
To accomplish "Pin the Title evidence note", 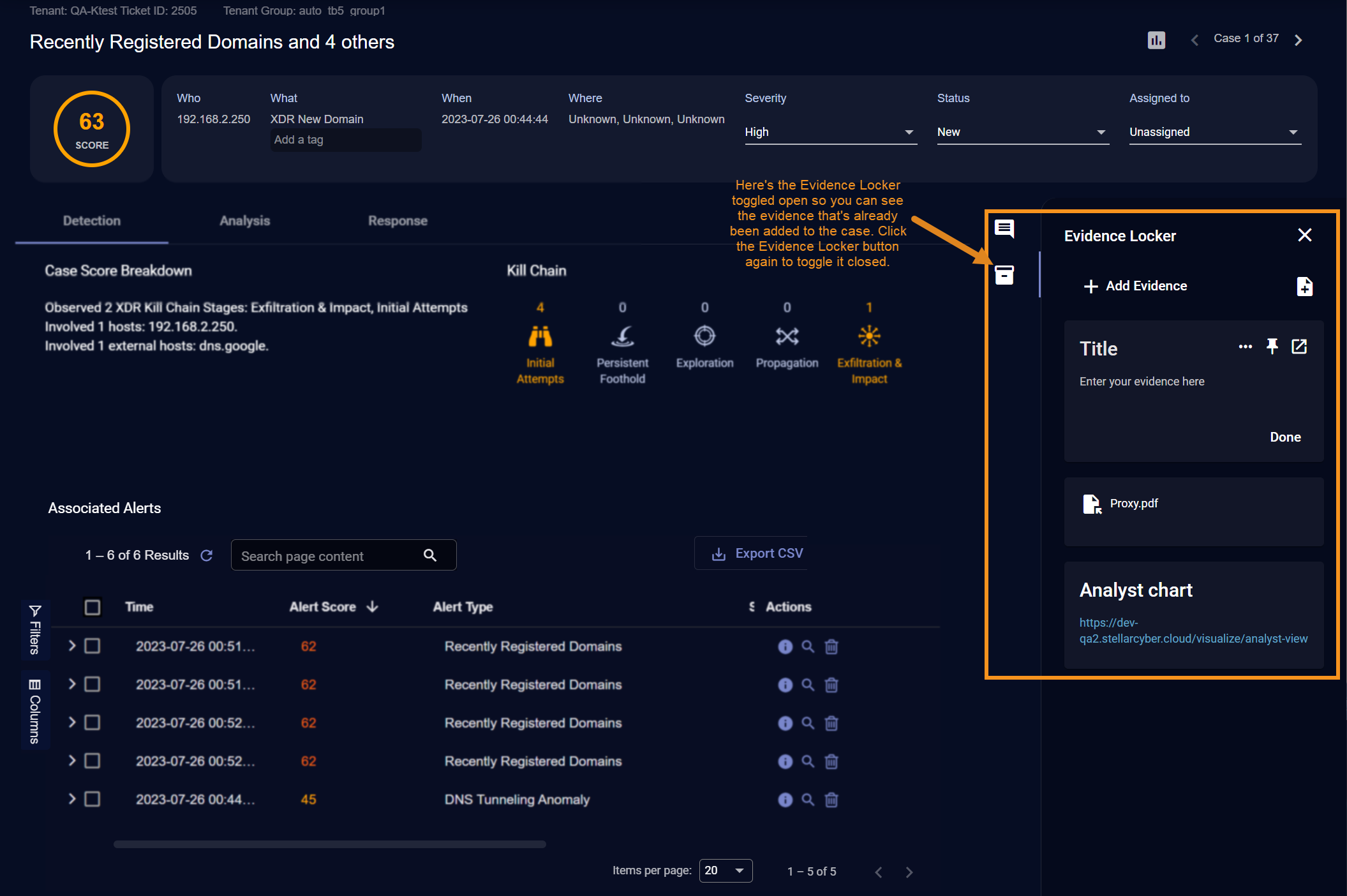I will pos(1272,347).
